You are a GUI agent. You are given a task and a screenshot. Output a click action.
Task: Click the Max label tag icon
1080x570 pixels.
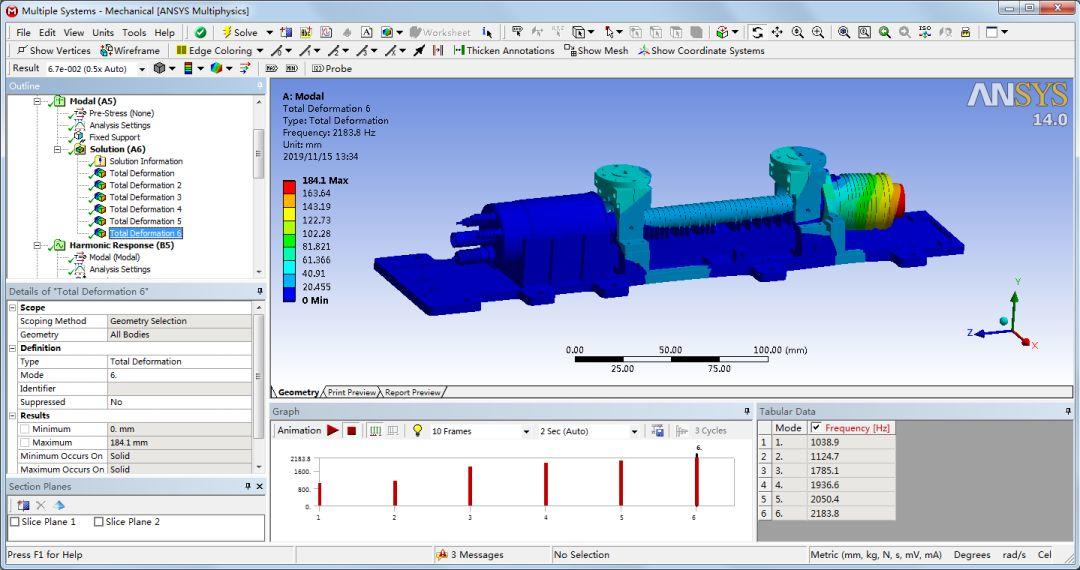pos(272,68)
